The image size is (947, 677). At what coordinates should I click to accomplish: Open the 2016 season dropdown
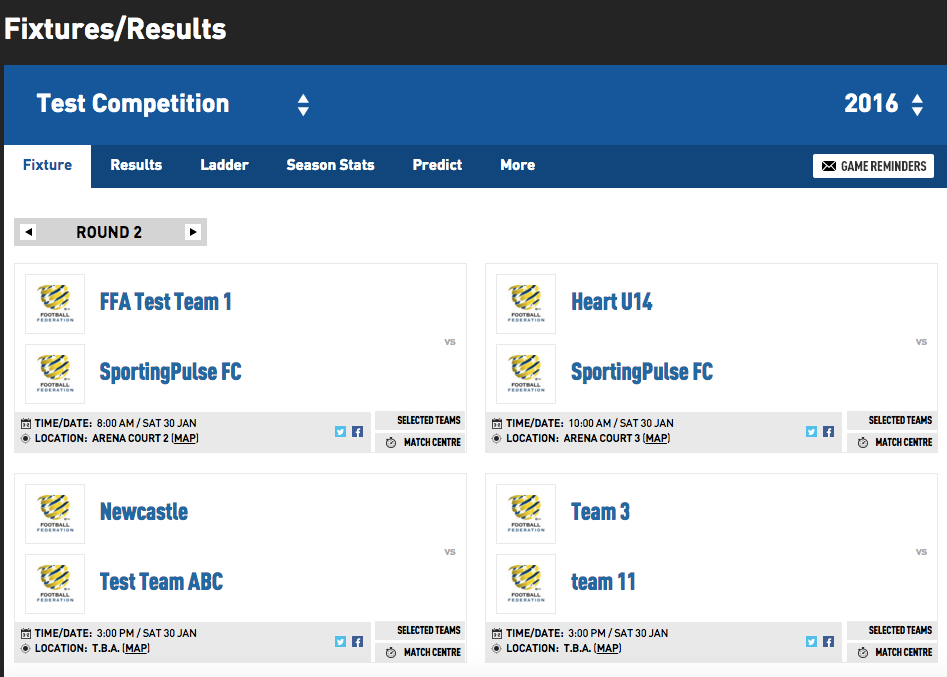(x=883, y=104)
